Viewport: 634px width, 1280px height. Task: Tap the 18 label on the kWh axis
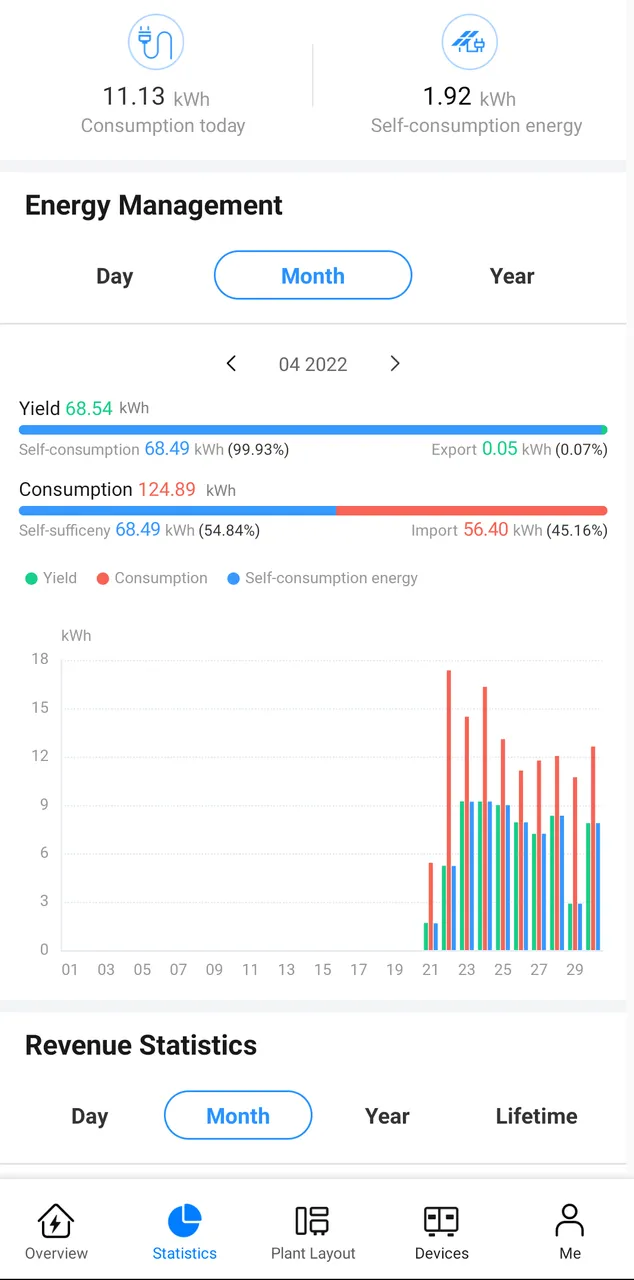click(x=40, y=659)
